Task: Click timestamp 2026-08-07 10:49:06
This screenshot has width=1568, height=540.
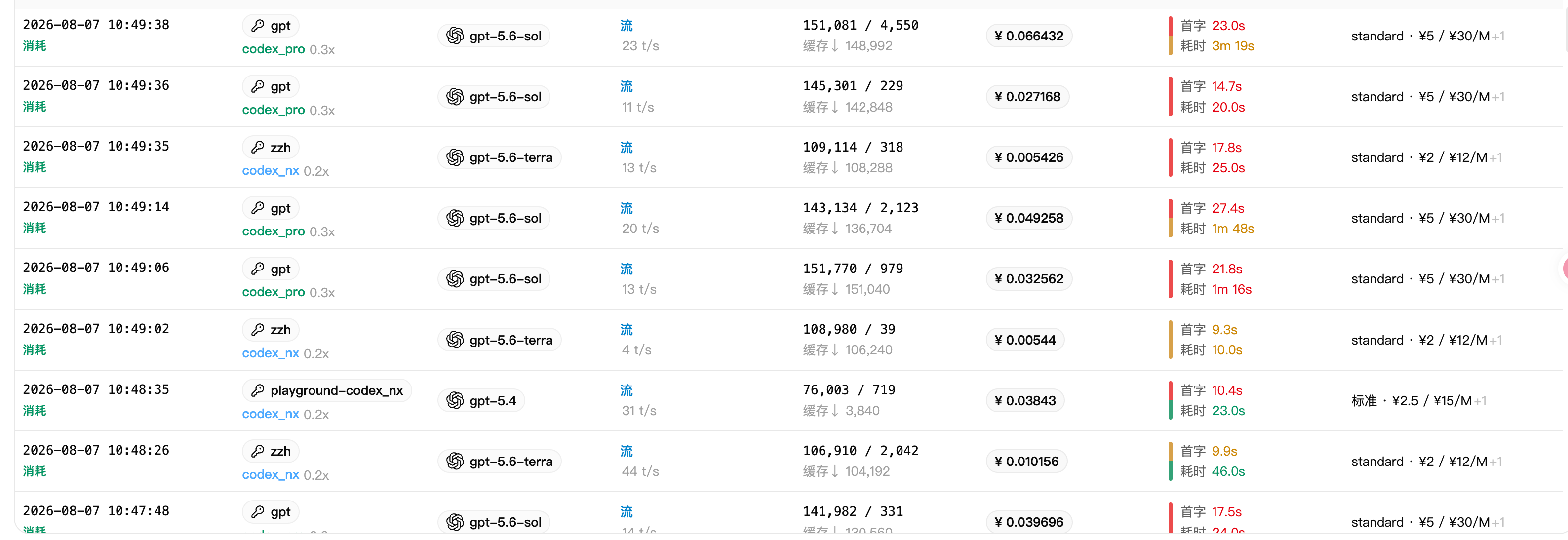Action: (96, 267)
